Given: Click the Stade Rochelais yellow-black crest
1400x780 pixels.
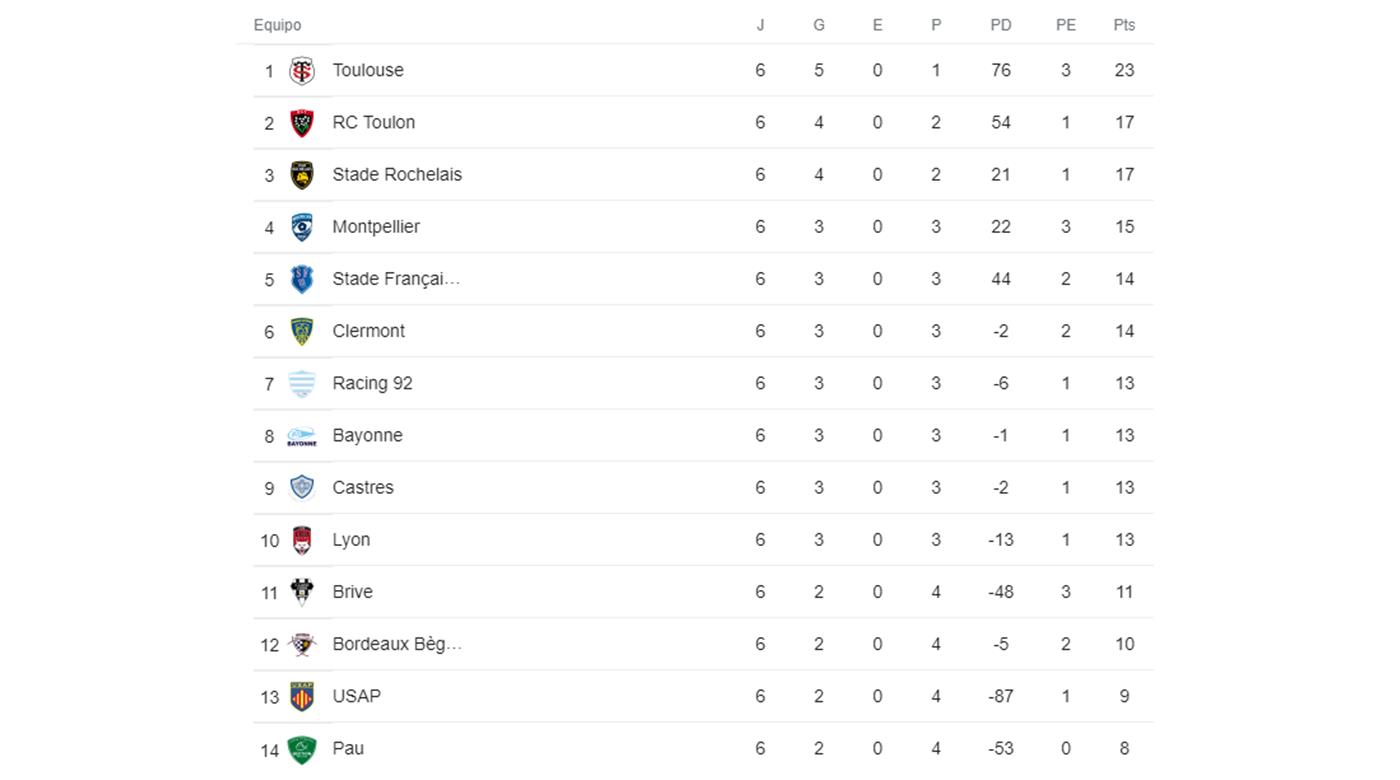Looking at the screenshot, I should click(x=302, y=175).
